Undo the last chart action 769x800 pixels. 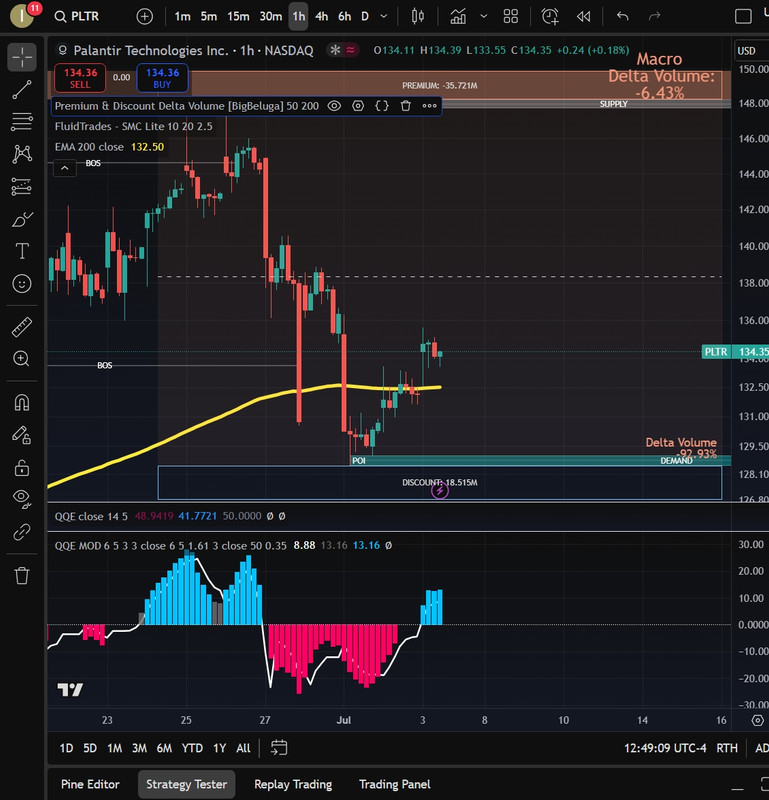click(622, 17)
